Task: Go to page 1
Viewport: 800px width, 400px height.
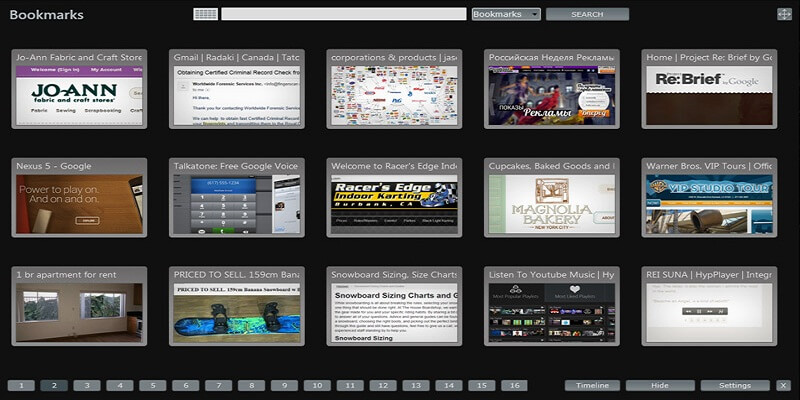Action: [21, 386]
